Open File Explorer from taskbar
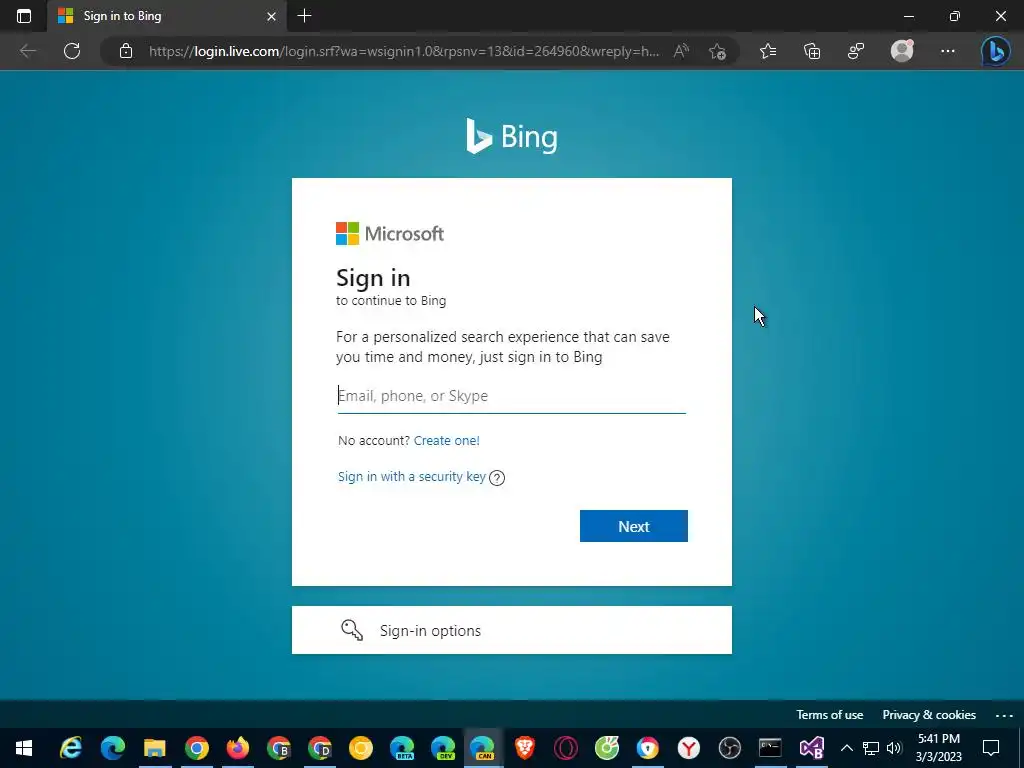Image resolution: width=1024 pixels, height=768 pixels. coord(155,748)
